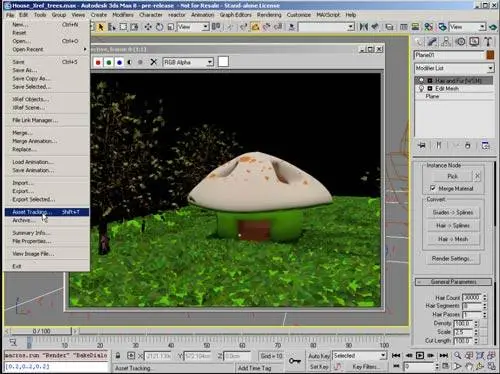Choose the Select and Rotate tool
Screen dimensions: 500x374
[x=159, y=27]
